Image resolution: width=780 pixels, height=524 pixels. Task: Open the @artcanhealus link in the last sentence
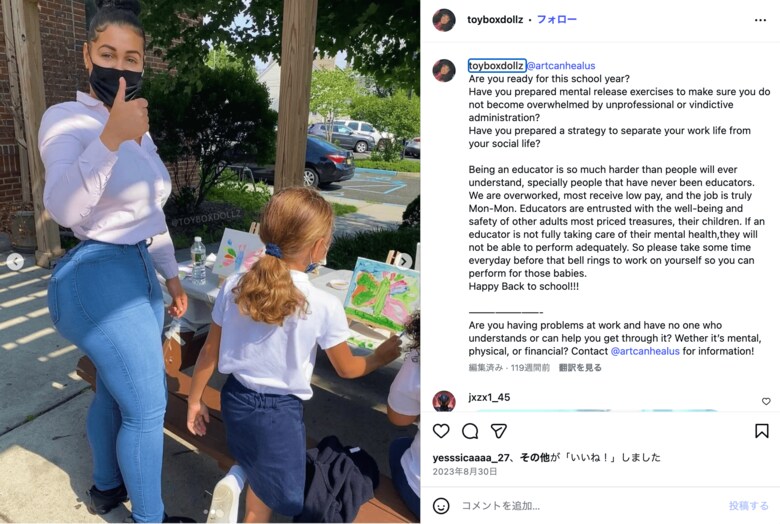point(645,351)
